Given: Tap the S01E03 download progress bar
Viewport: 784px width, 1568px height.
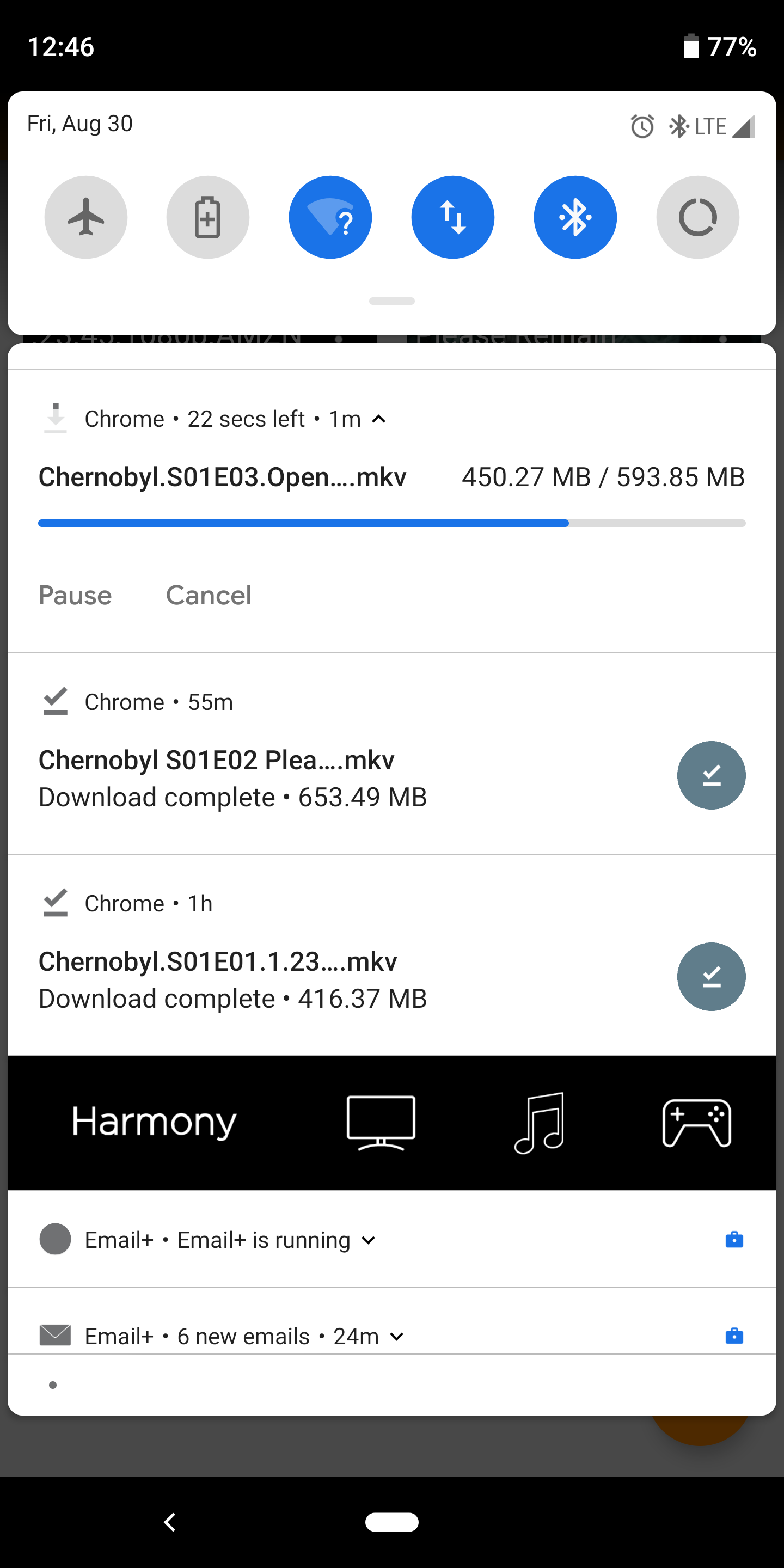Looking at the screenshot, I should coord(392,523).
